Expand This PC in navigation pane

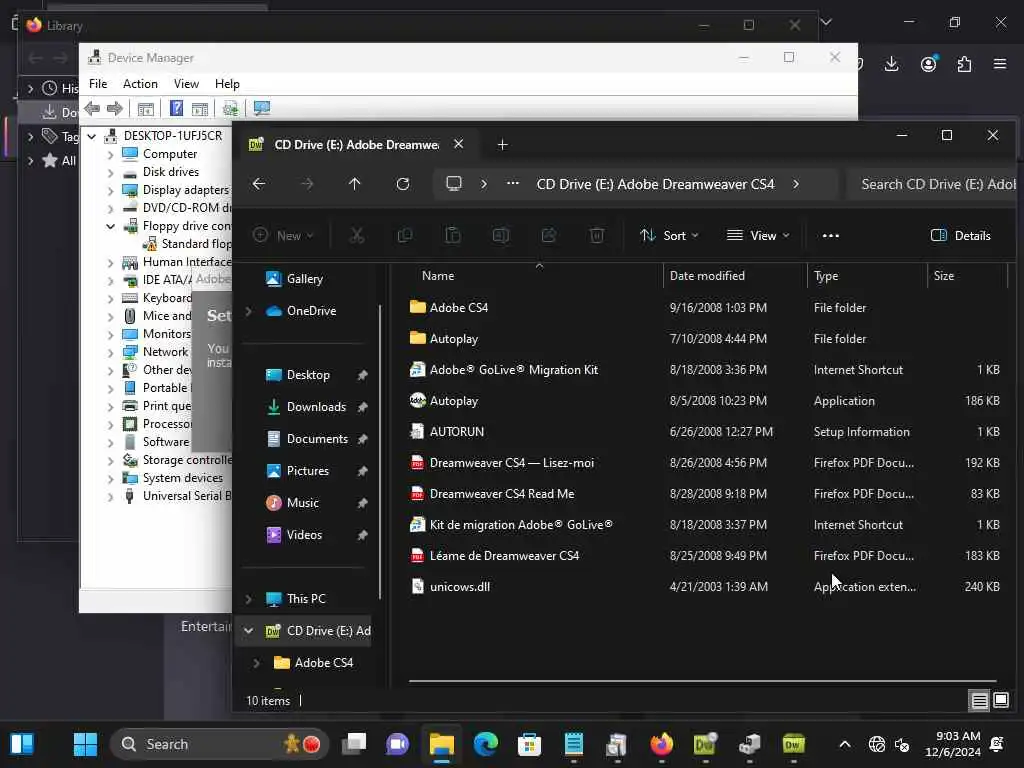coord(249,599)
